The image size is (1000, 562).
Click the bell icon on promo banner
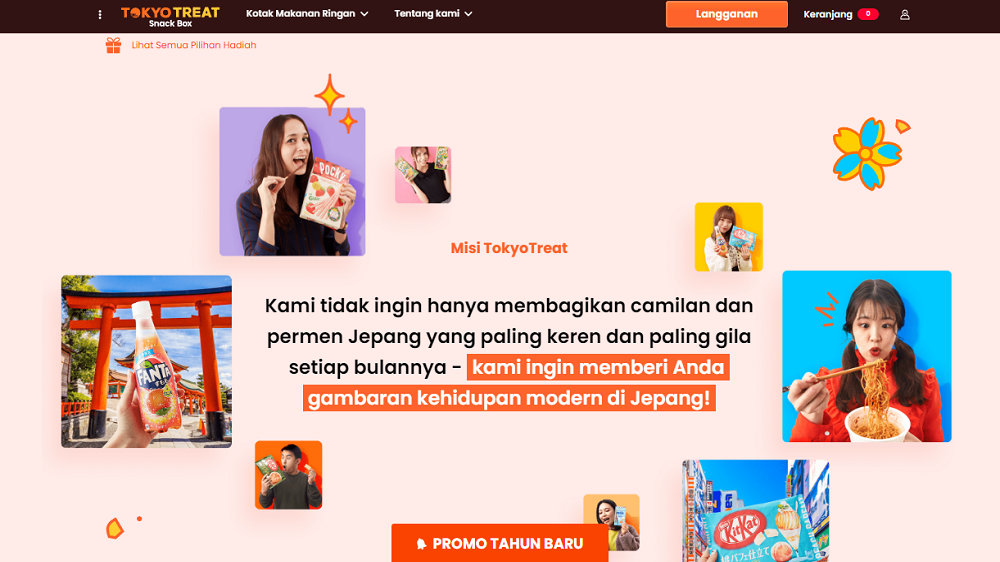(421, 544)
